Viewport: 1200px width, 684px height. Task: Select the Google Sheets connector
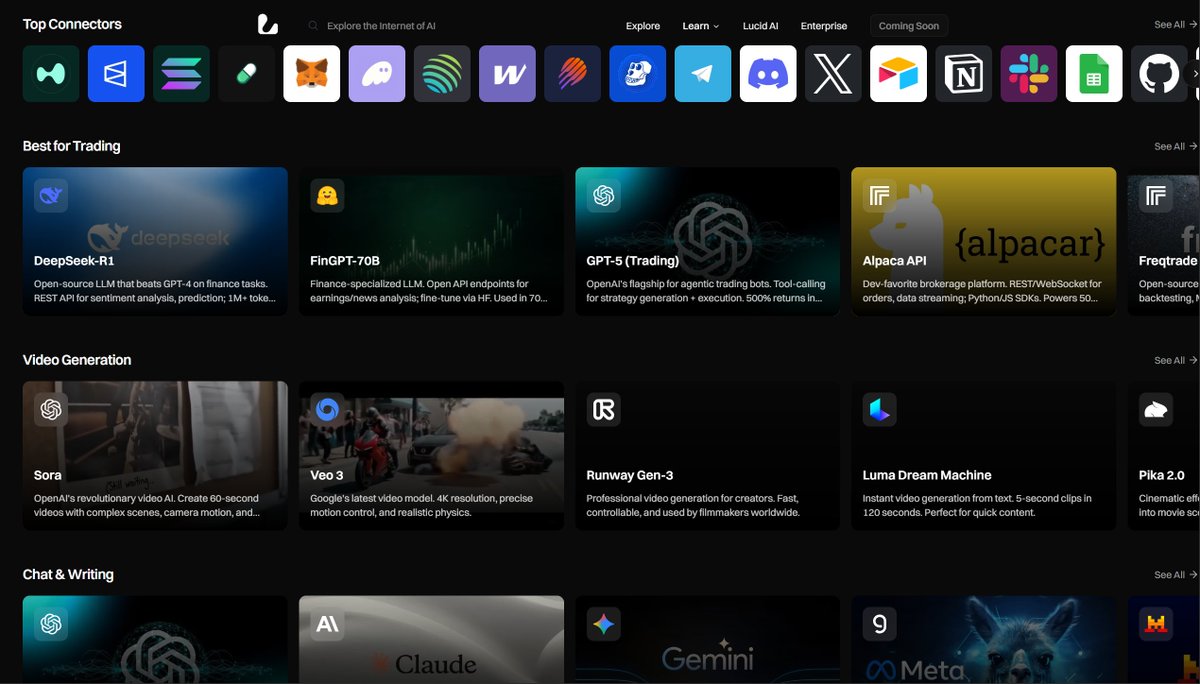click(x=1094, y=73)
